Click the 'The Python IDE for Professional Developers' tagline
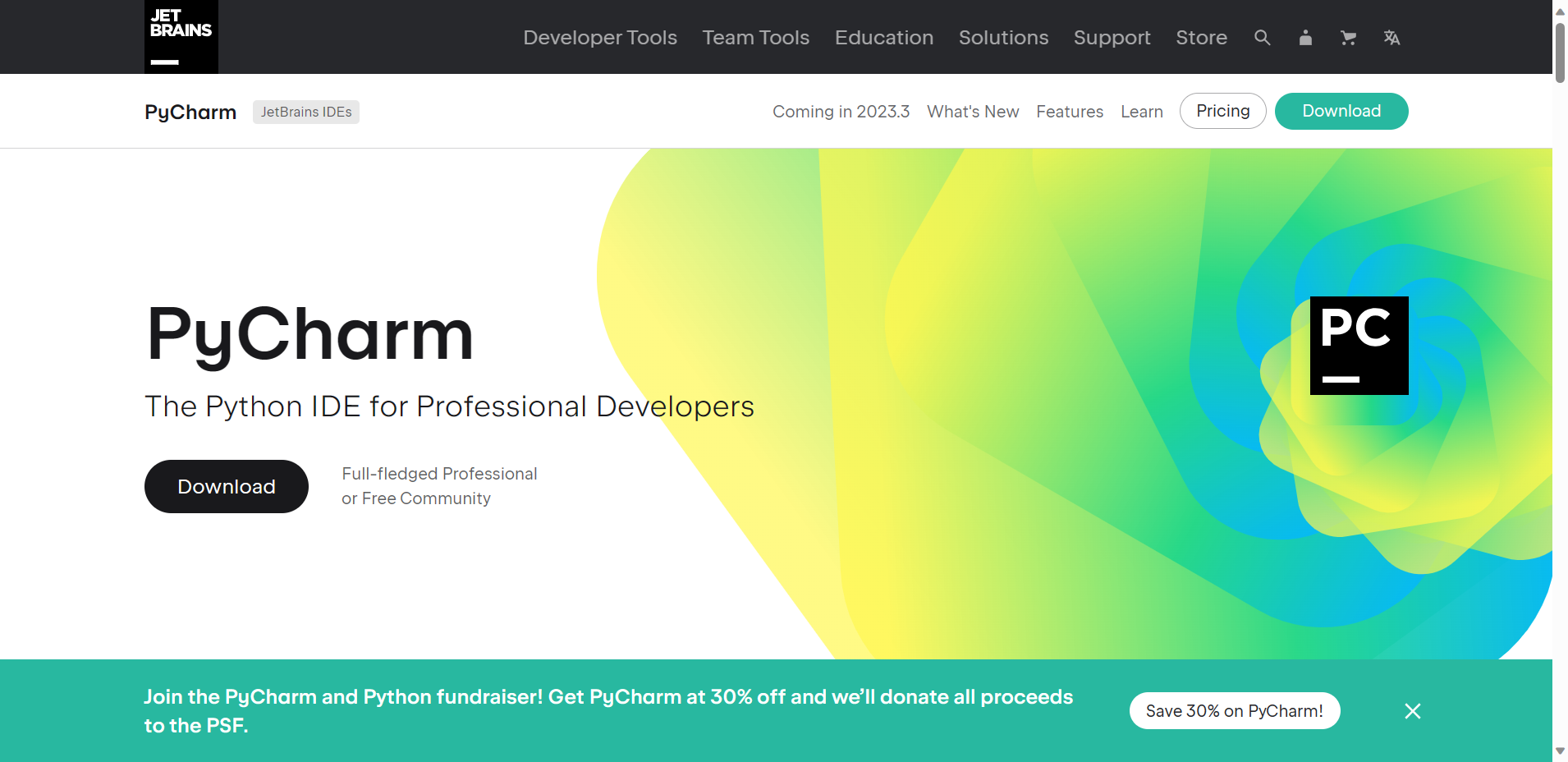The width and height of the screenshot is (1568, 762). [449, 406]
